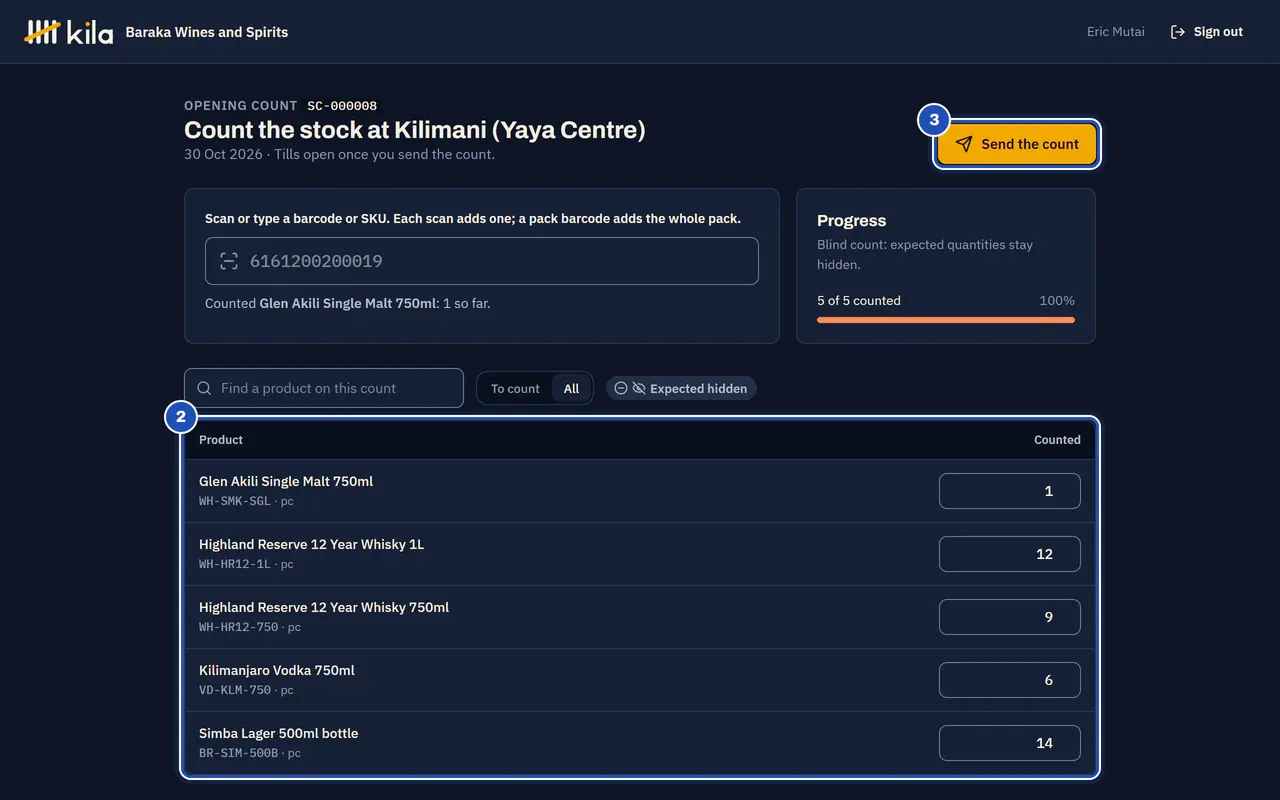
Task: Click SKU code WH-HR12-750
Action: coord(239,627)
